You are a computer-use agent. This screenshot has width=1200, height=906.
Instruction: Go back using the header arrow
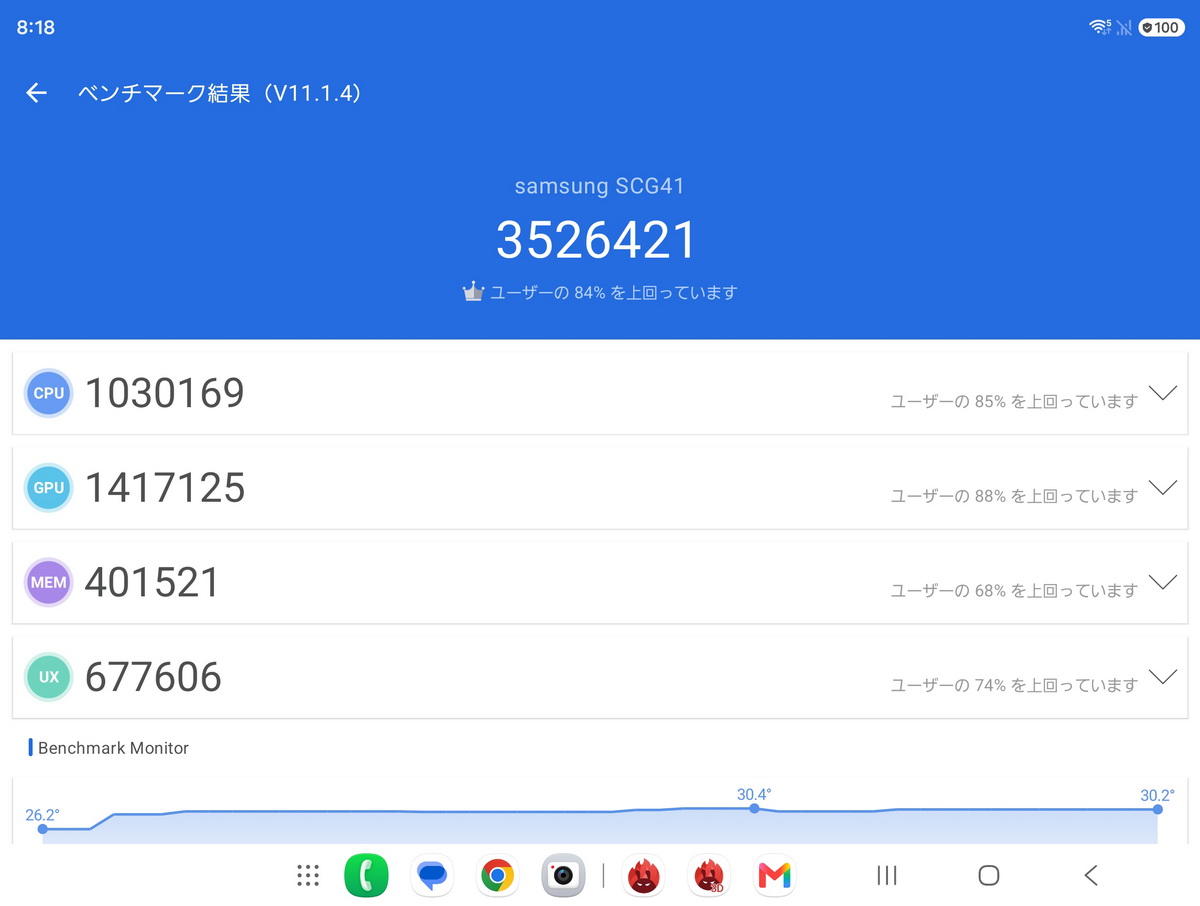37,93
